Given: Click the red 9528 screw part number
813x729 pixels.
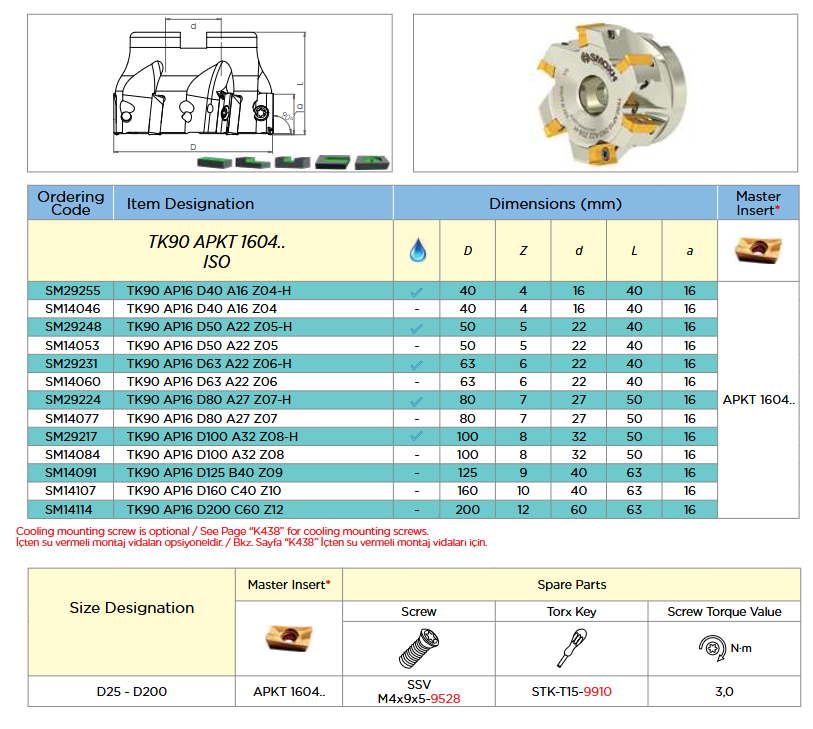Looking at the screenshot, I should pos(445,702).
